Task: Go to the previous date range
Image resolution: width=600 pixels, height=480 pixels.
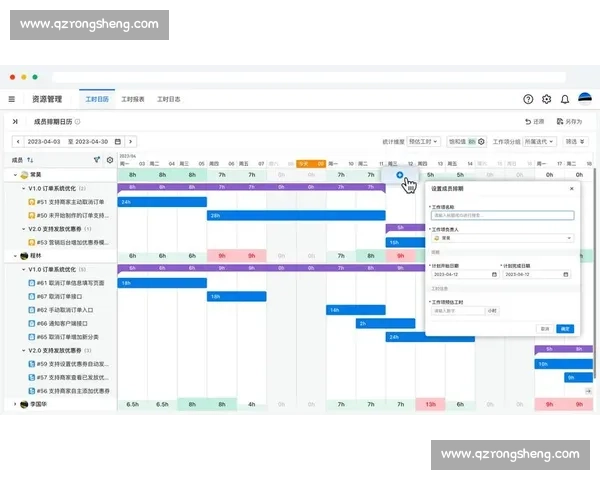Action: (x=18, y=142)
